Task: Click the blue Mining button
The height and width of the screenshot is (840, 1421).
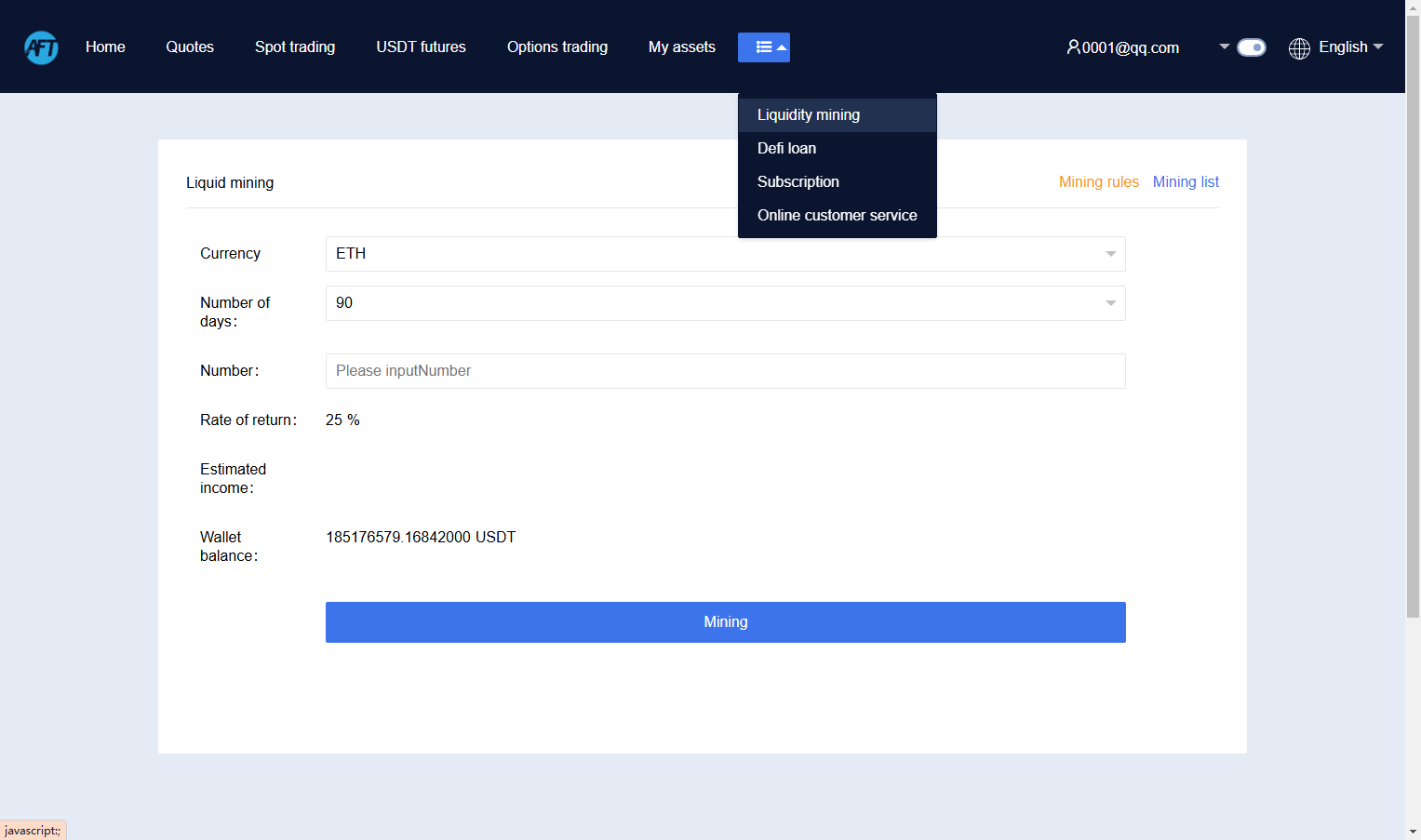Action: tap(726, 622)
